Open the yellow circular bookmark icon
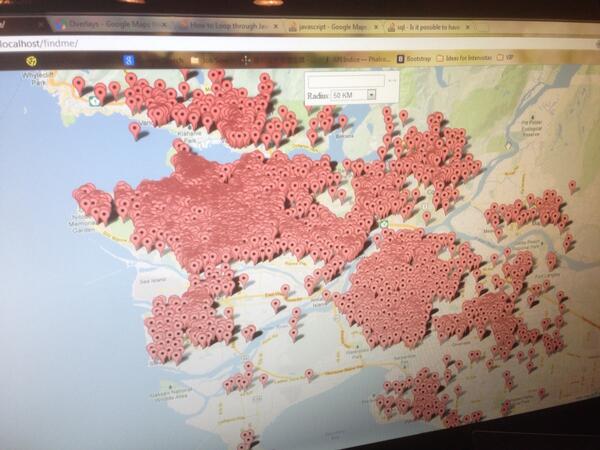600x450 pixels. pos(31,61)
